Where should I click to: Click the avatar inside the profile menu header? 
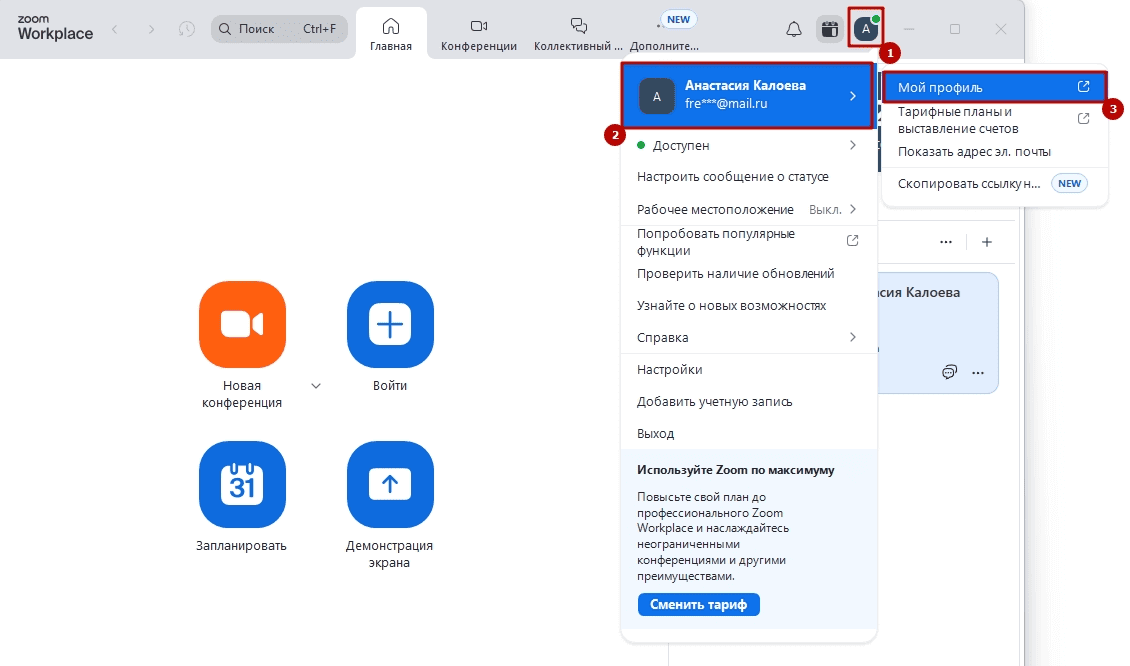(657, 97)
